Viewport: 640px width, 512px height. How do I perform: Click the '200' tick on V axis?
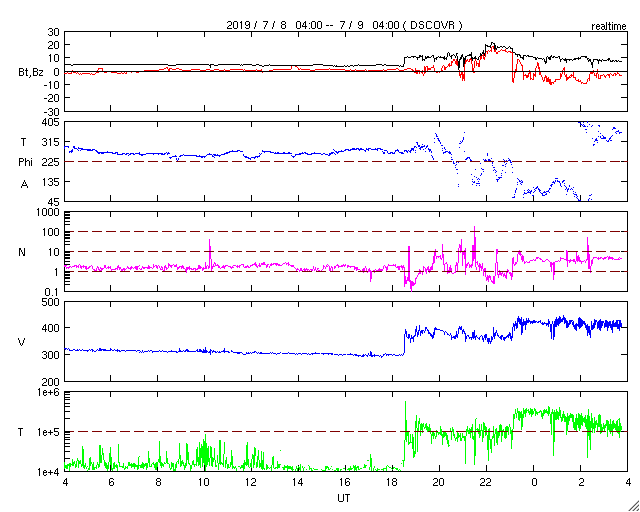click(x=51, y=382)
